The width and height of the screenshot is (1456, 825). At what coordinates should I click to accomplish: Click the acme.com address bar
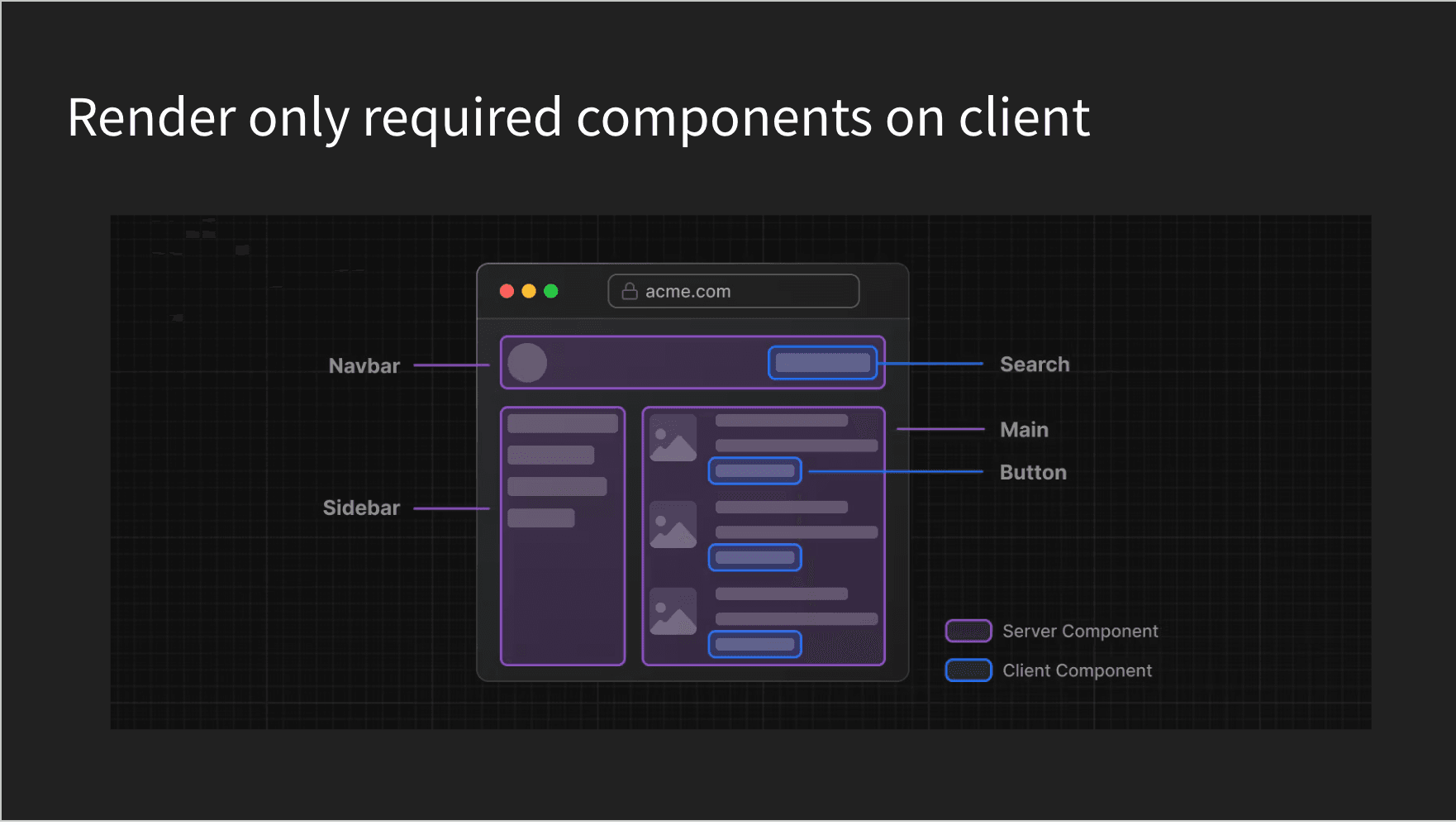734,291
